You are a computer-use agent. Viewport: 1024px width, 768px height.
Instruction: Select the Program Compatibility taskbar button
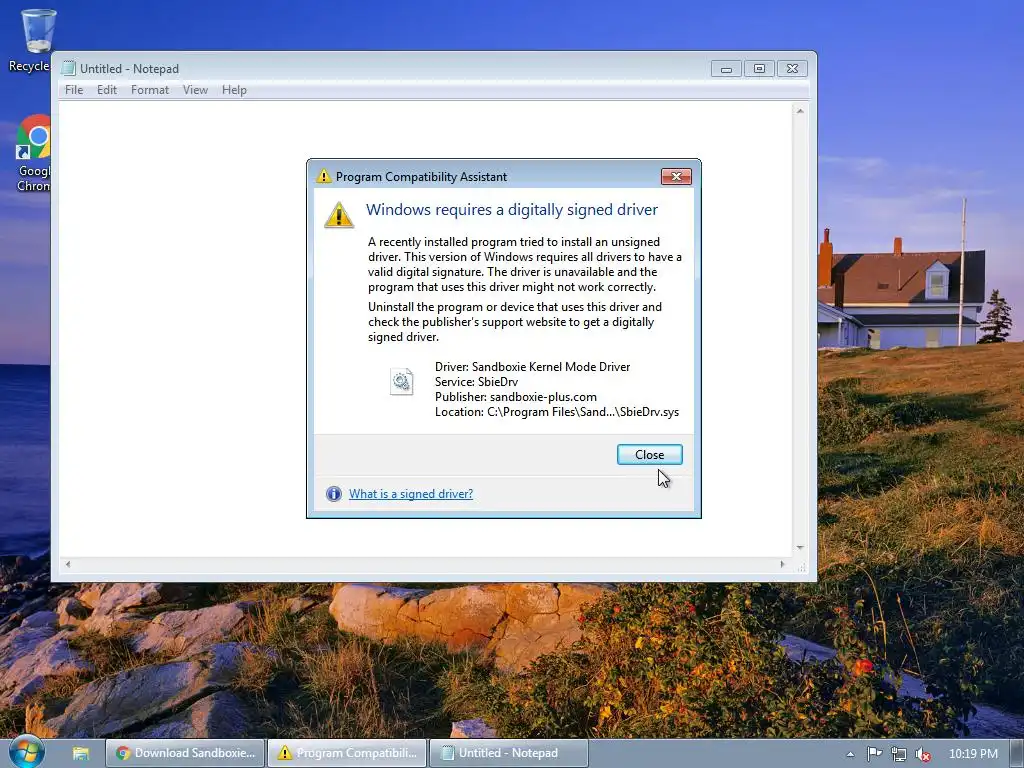347,753
